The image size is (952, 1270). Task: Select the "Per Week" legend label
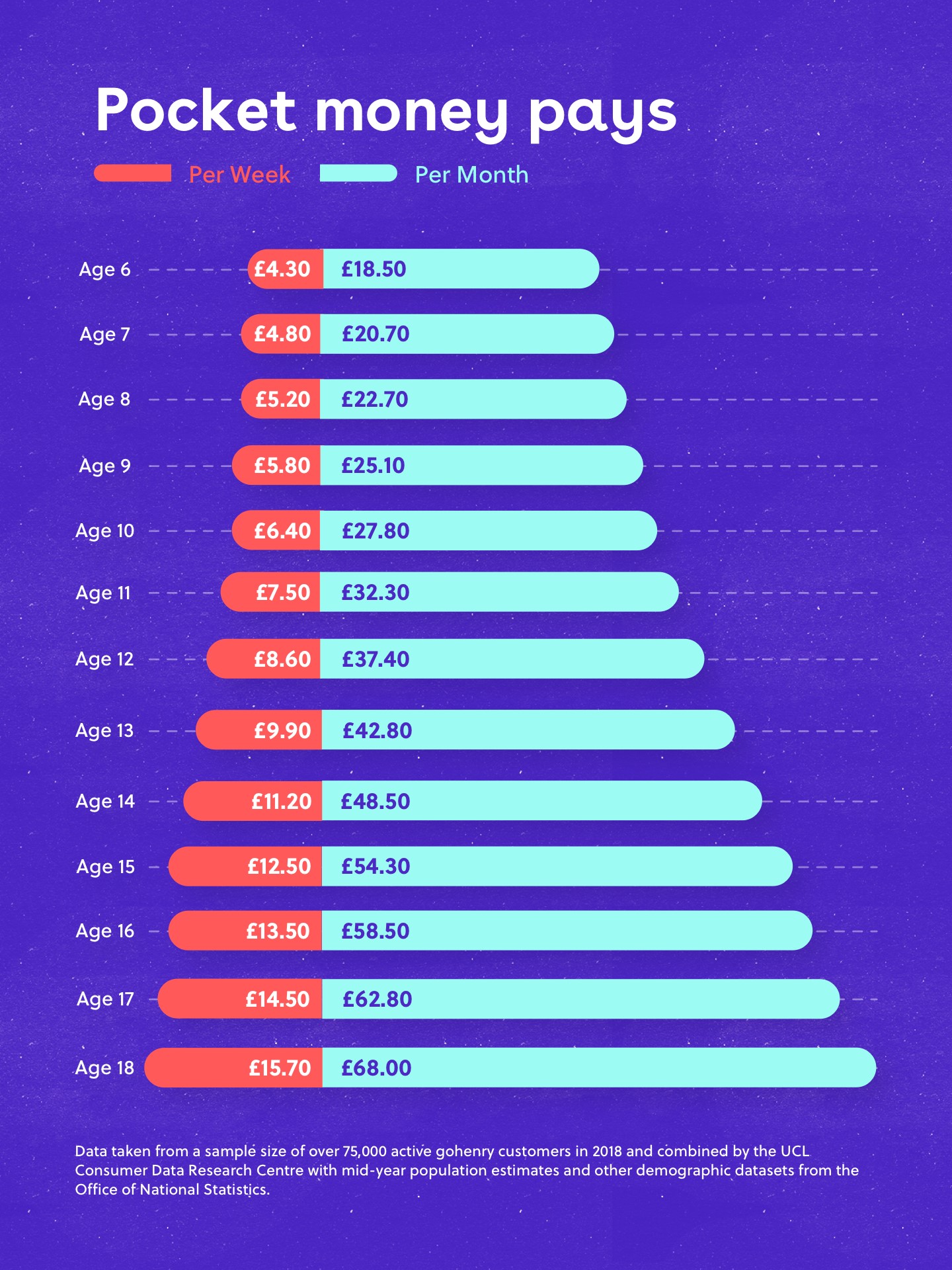[x=239, y=175]
